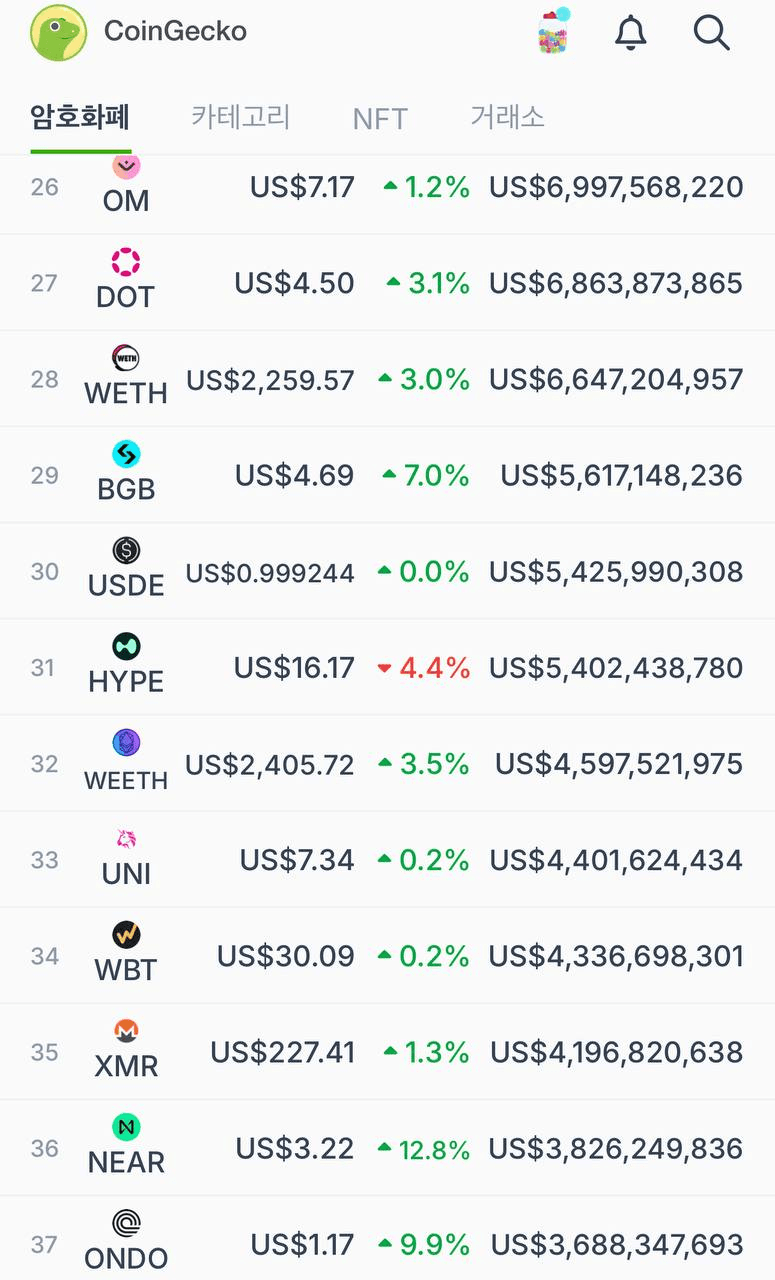Switch to the 거래소 tab
Screen dimensions: 775x1280
click(508, 117)
